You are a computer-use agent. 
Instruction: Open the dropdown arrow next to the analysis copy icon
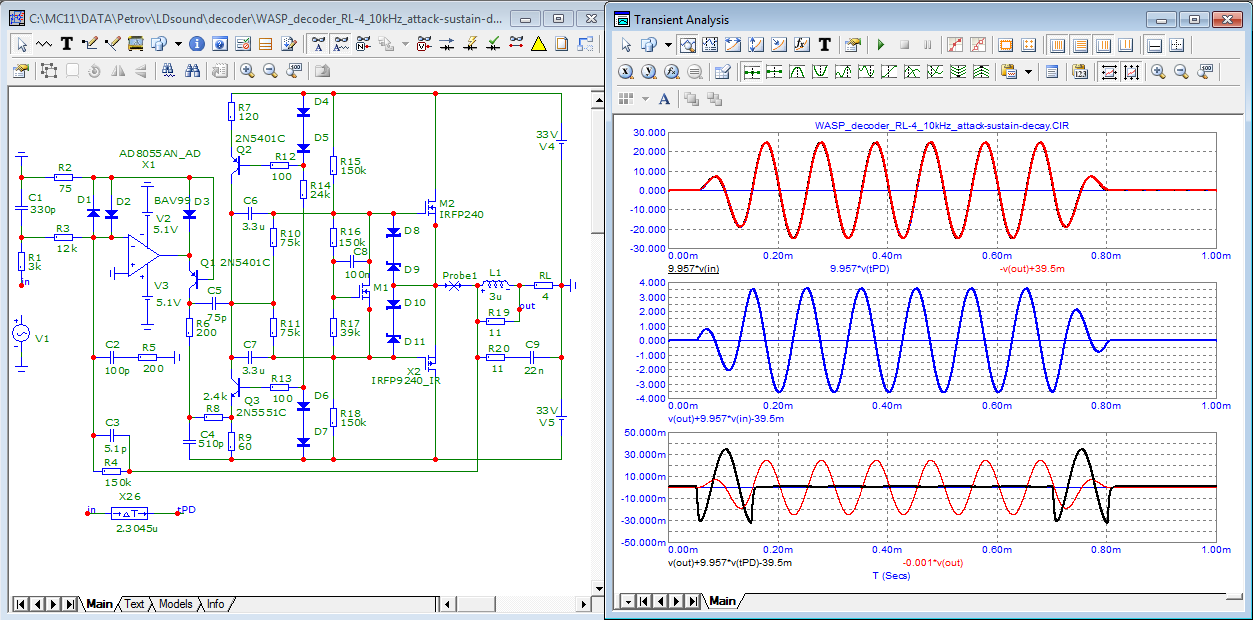pyautogui.click(x=667, y=45)
